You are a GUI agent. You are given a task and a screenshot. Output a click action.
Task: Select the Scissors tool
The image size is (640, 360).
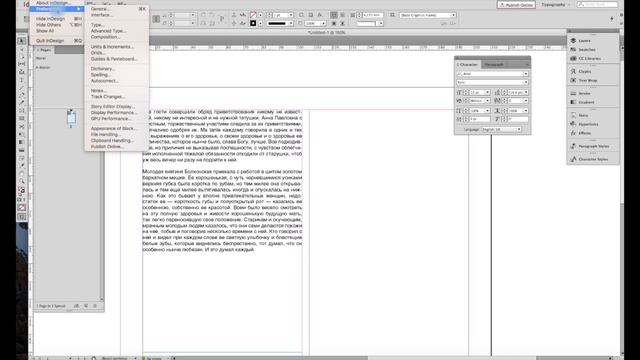point(22,127)
